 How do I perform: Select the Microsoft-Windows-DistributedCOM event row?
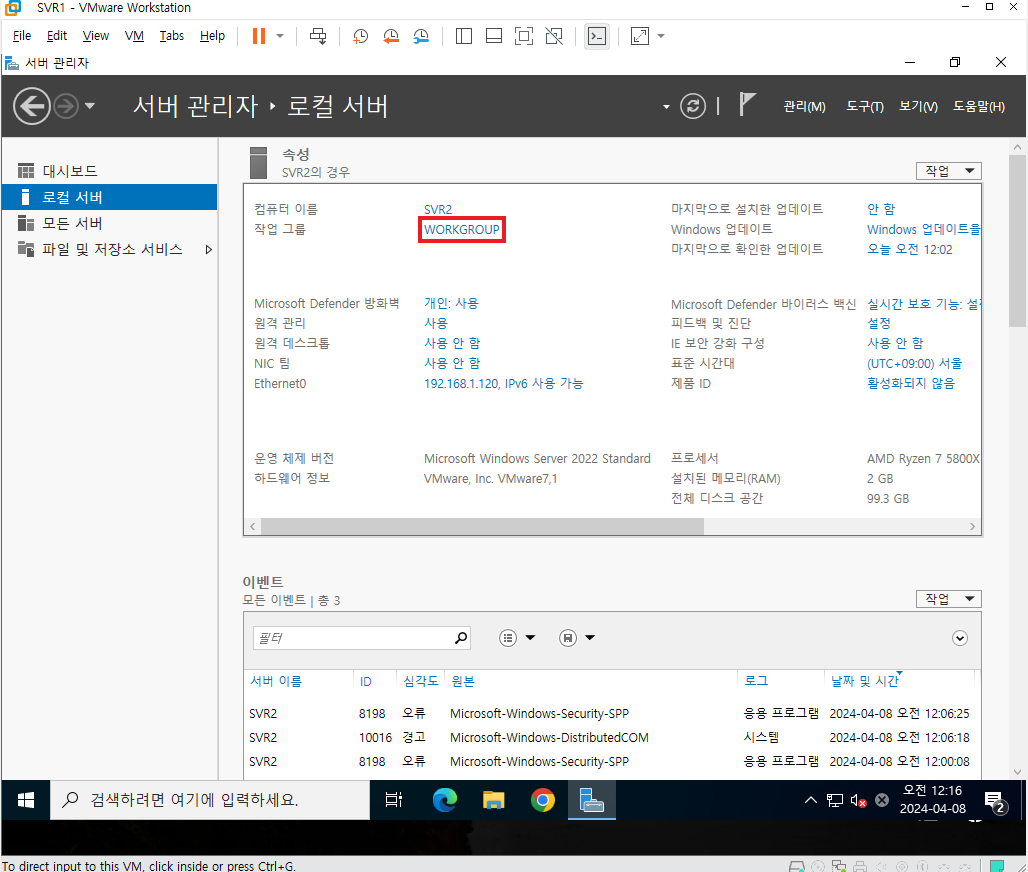(611, 738)
